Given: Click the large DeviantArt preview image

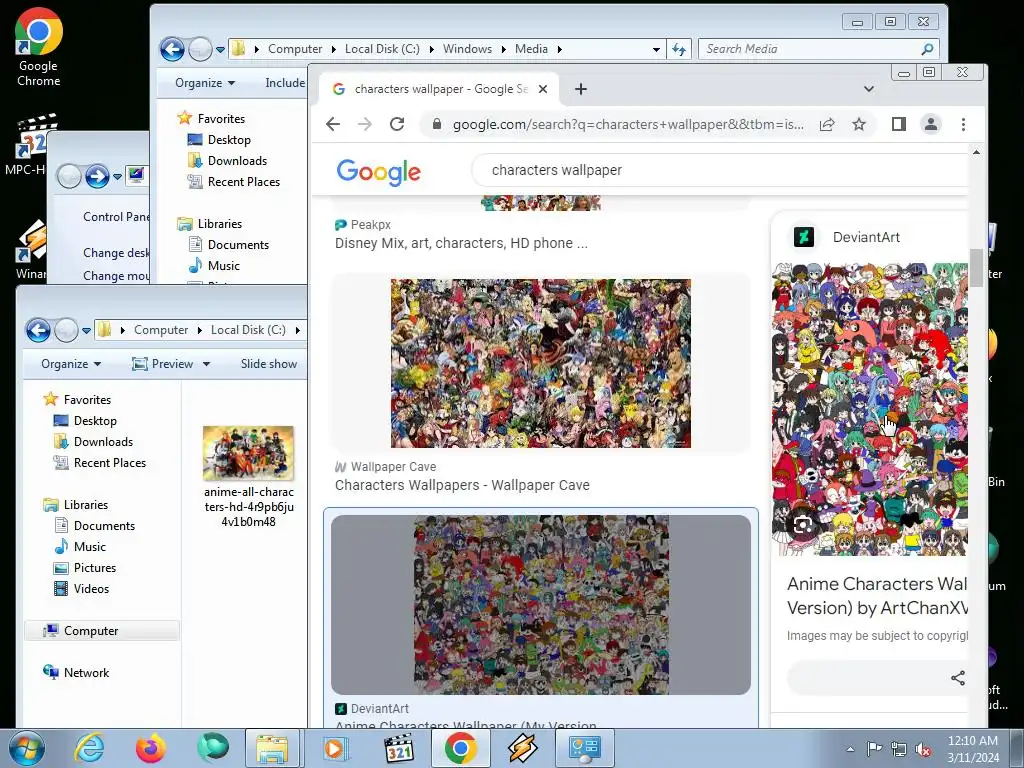Looking at the screenshot, I should (x=870, y=409).
